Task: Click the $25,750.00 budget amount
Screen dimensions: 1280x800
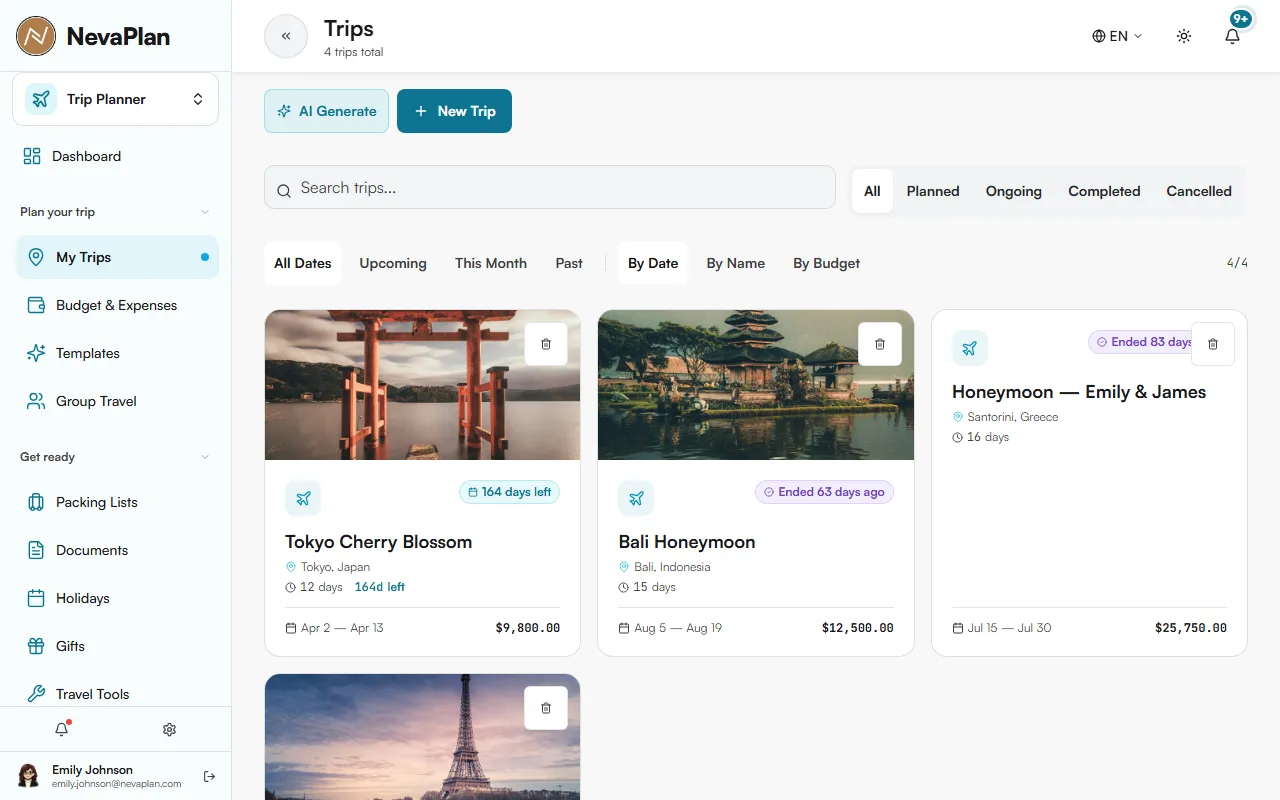Action: 1191,628
